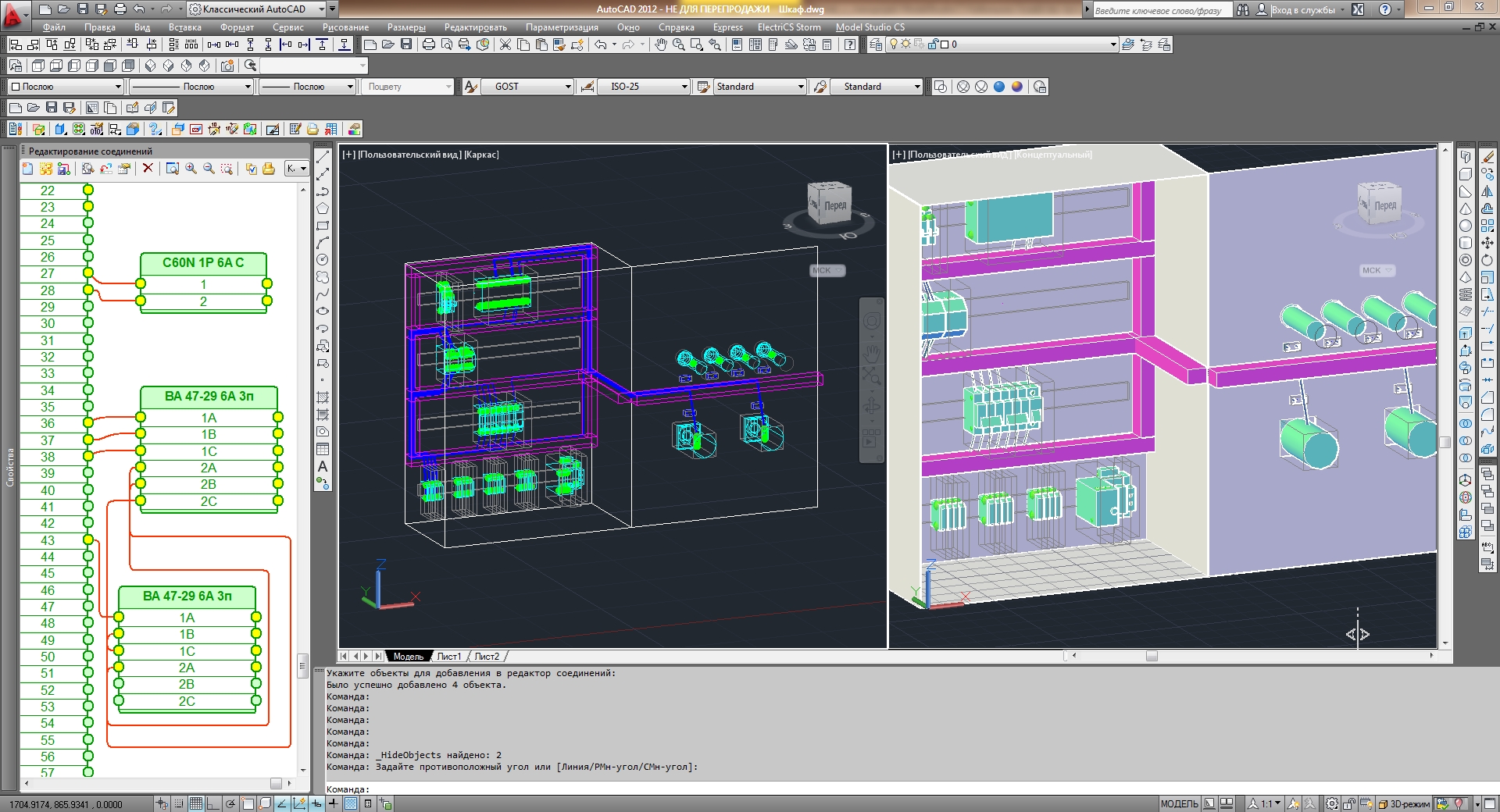Toggle Polar tracking in status bar

(230, 803)
